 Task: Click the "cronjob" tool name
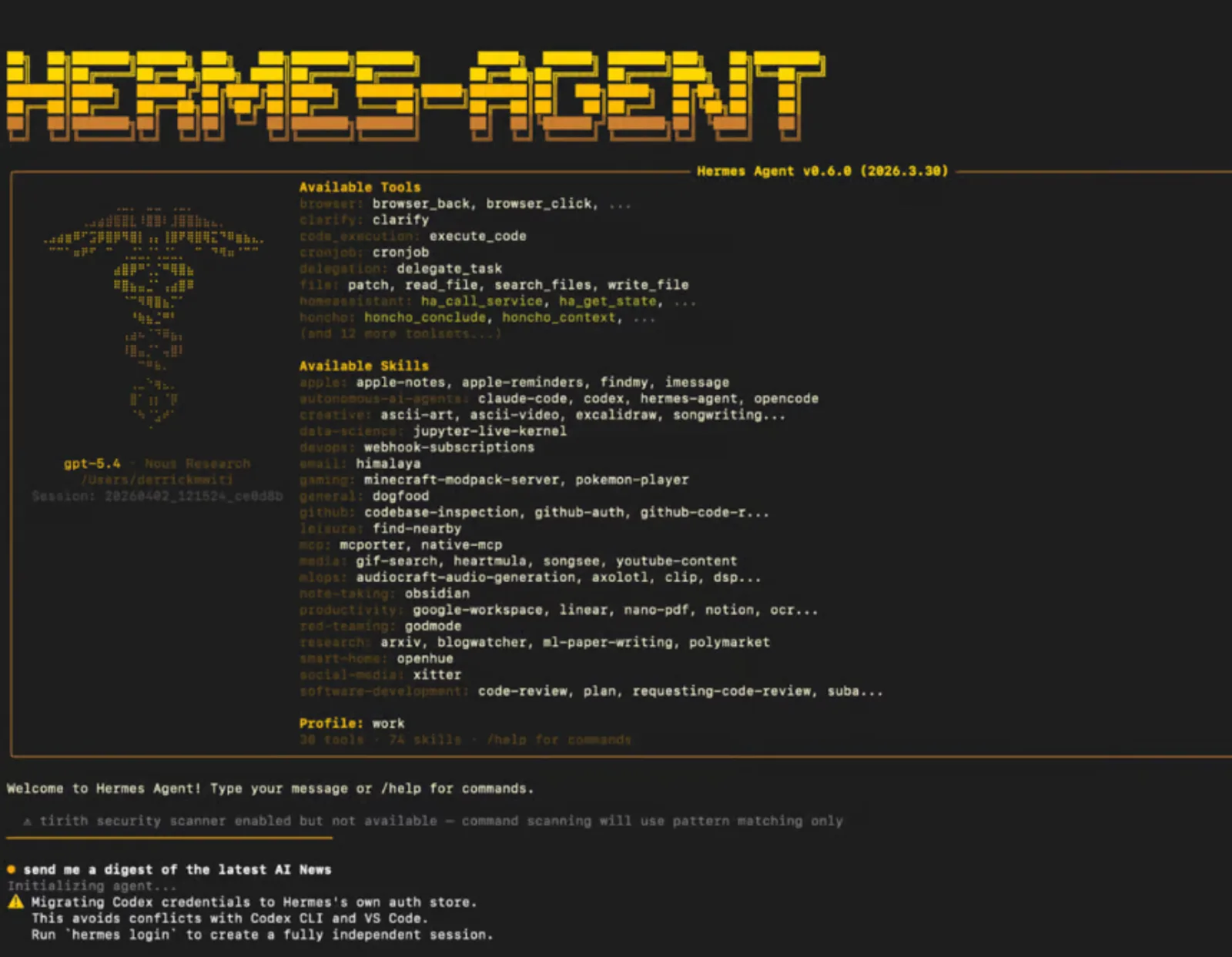tap(400, 252)
